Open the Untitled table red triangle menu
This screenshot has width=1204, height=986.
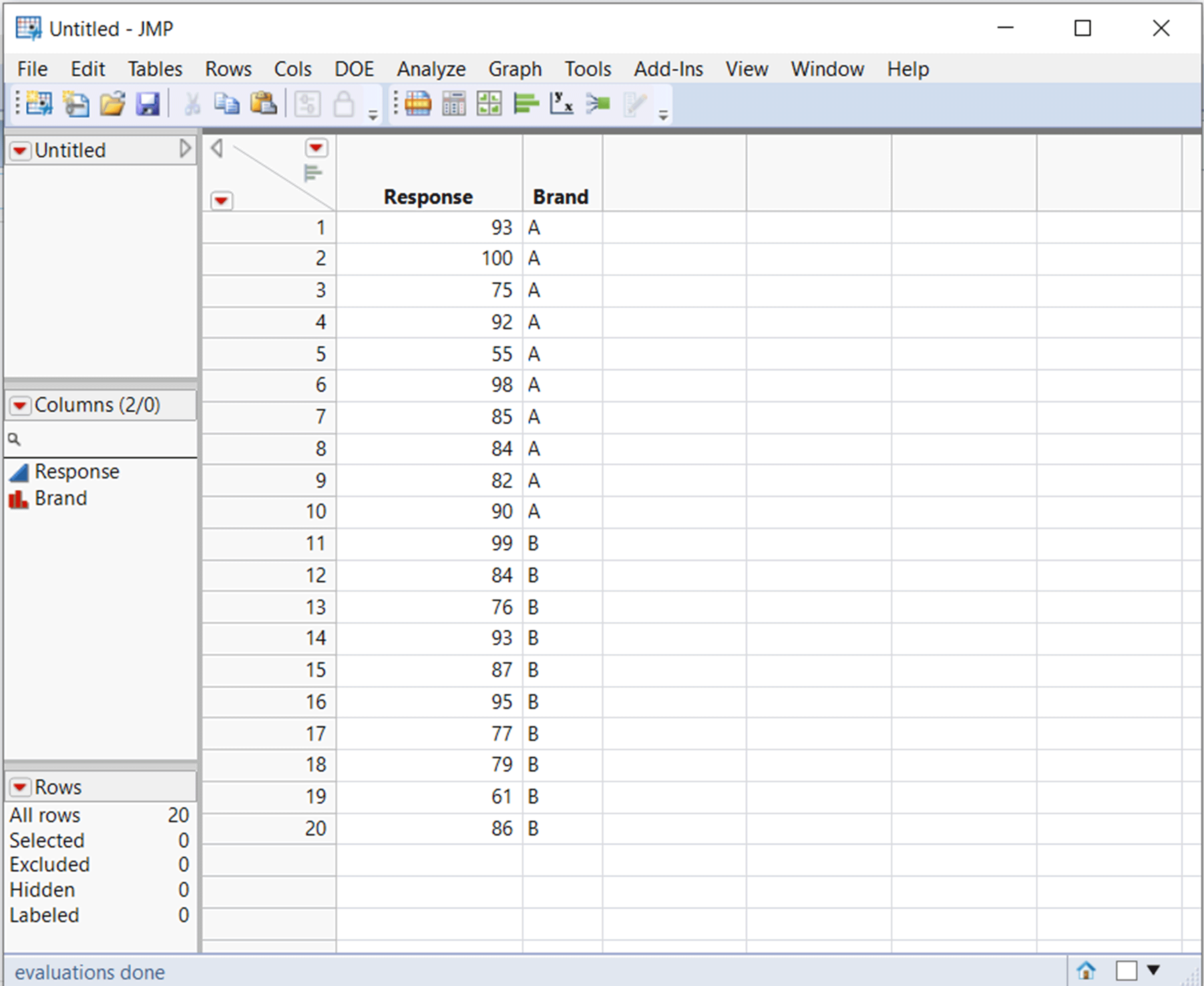pyautogui.click(x=20, y=151)
